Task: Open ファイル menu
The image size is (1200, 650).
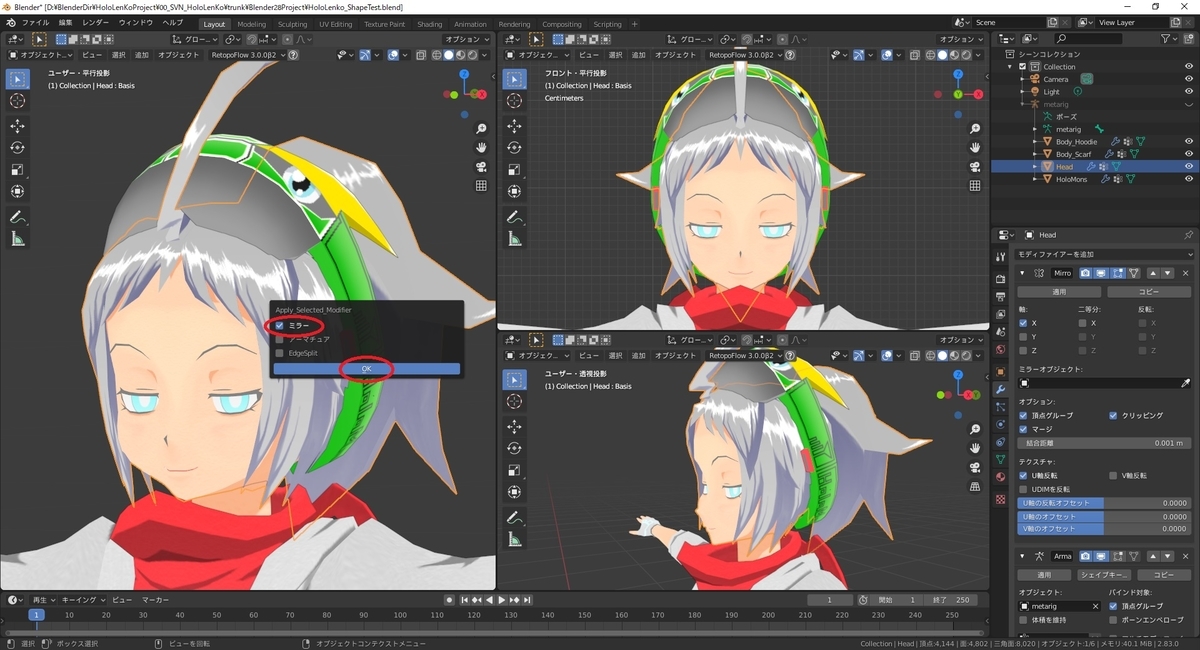Action: [x=35, y=22]
